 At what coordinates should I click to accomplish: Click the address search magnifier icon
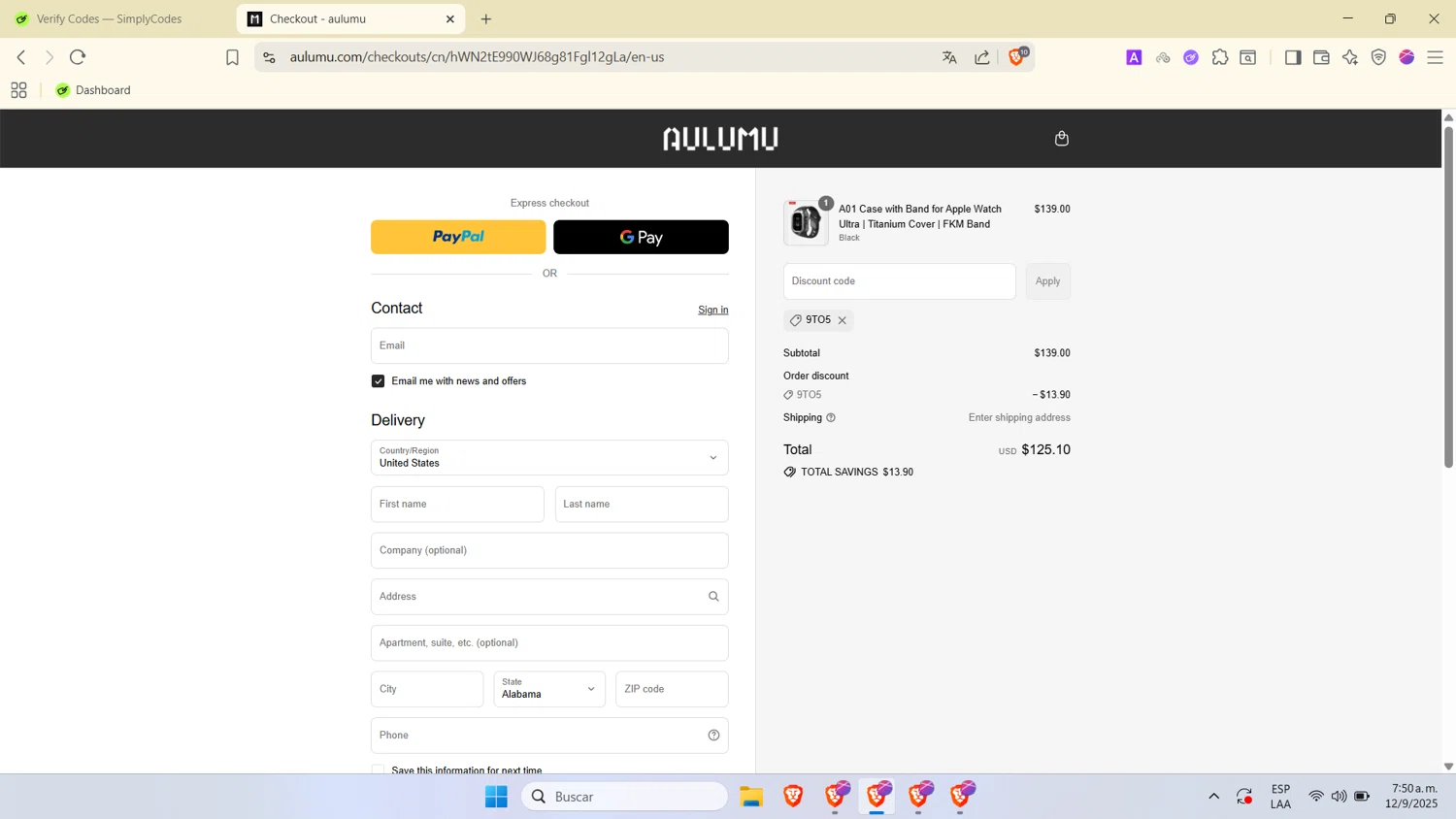tap(713, 597)
